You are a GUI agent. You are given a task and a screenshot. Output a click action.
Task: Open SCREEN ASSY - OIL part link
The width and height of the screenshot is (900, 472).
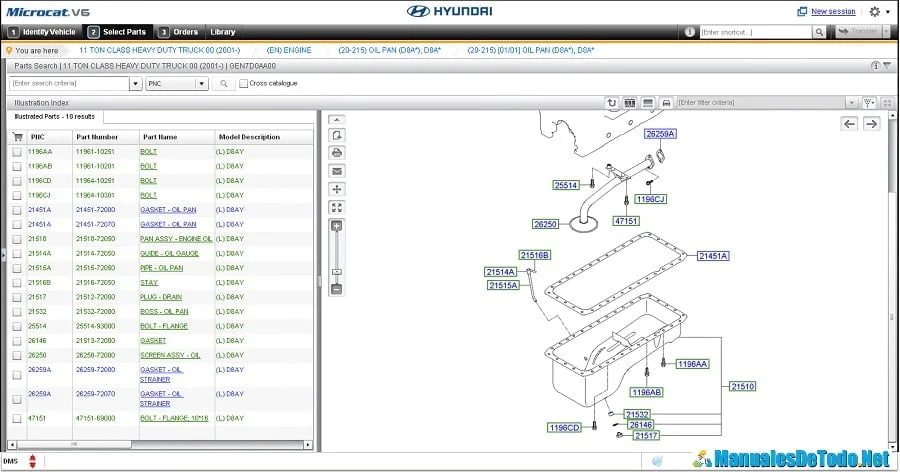(170, 355)
